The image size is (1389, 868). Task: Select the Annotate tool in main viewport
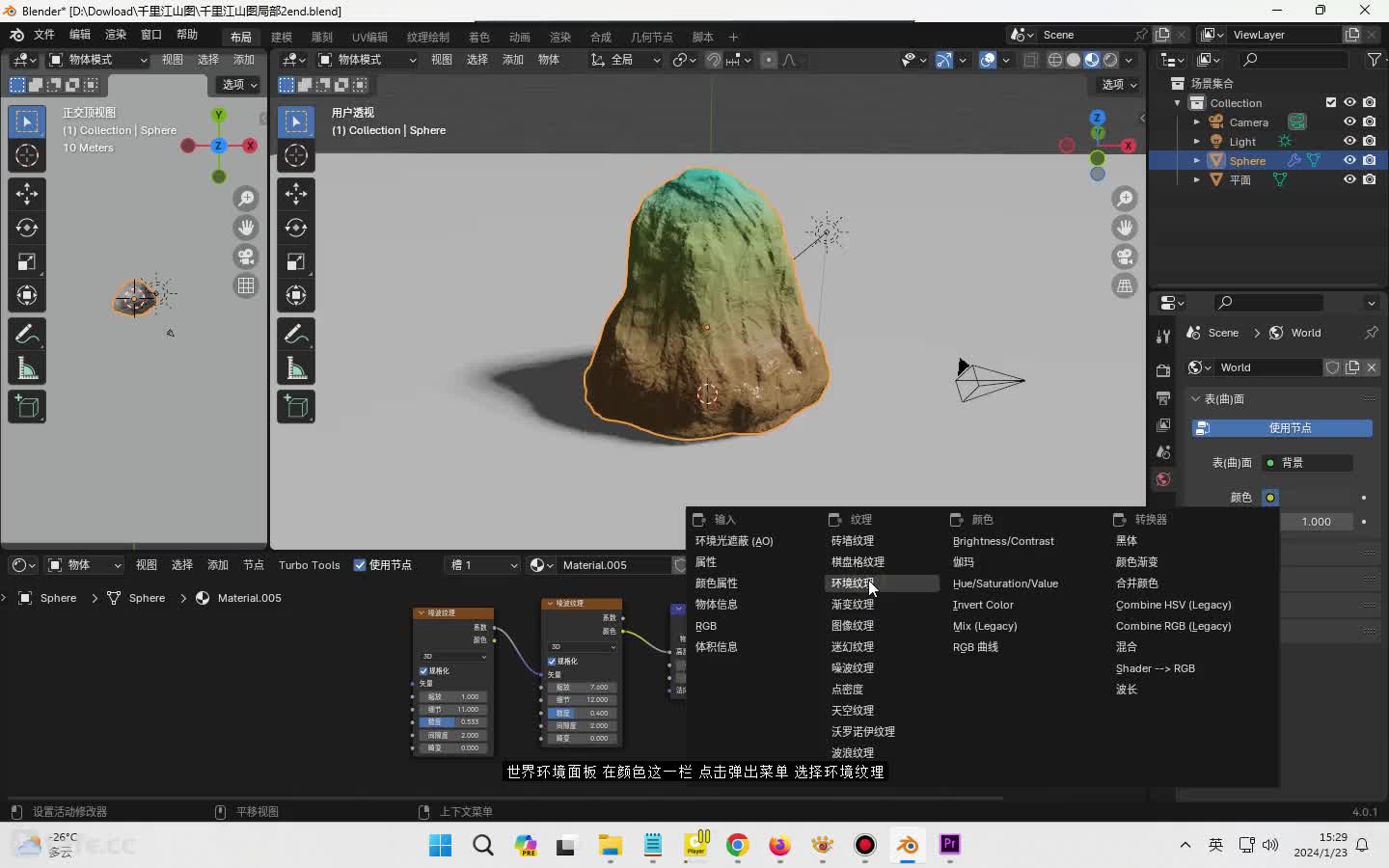tap(296, 335)
